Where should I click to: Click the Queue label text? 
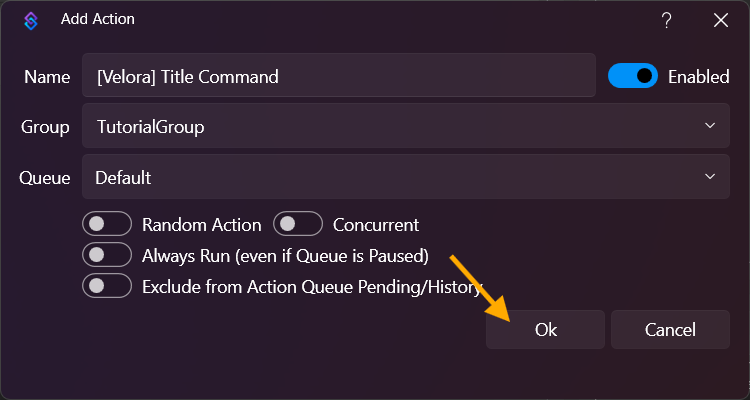point(45,178)
